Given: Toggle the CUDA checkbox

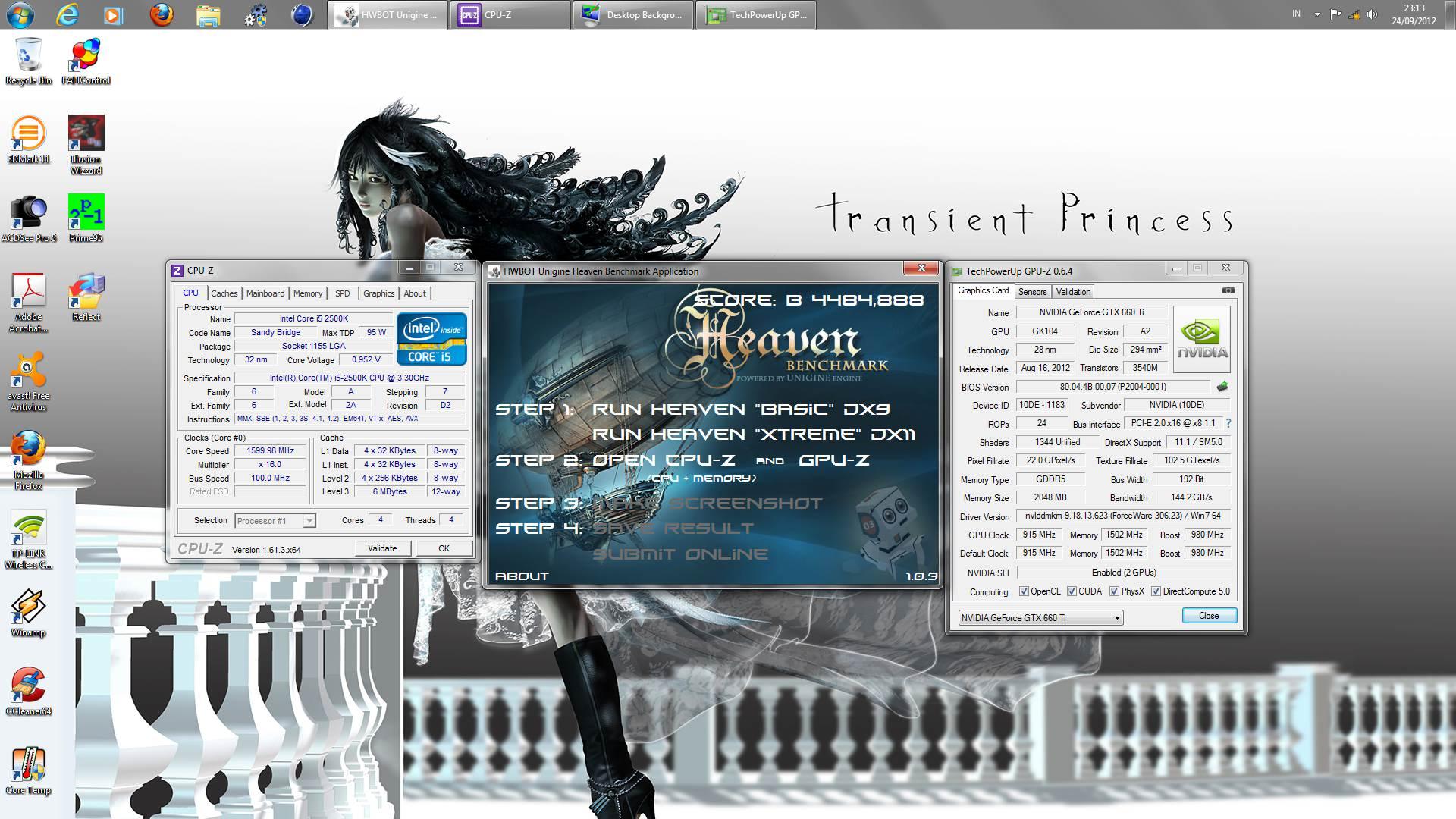Looking at the screenshot, I should pos(1072,591).
